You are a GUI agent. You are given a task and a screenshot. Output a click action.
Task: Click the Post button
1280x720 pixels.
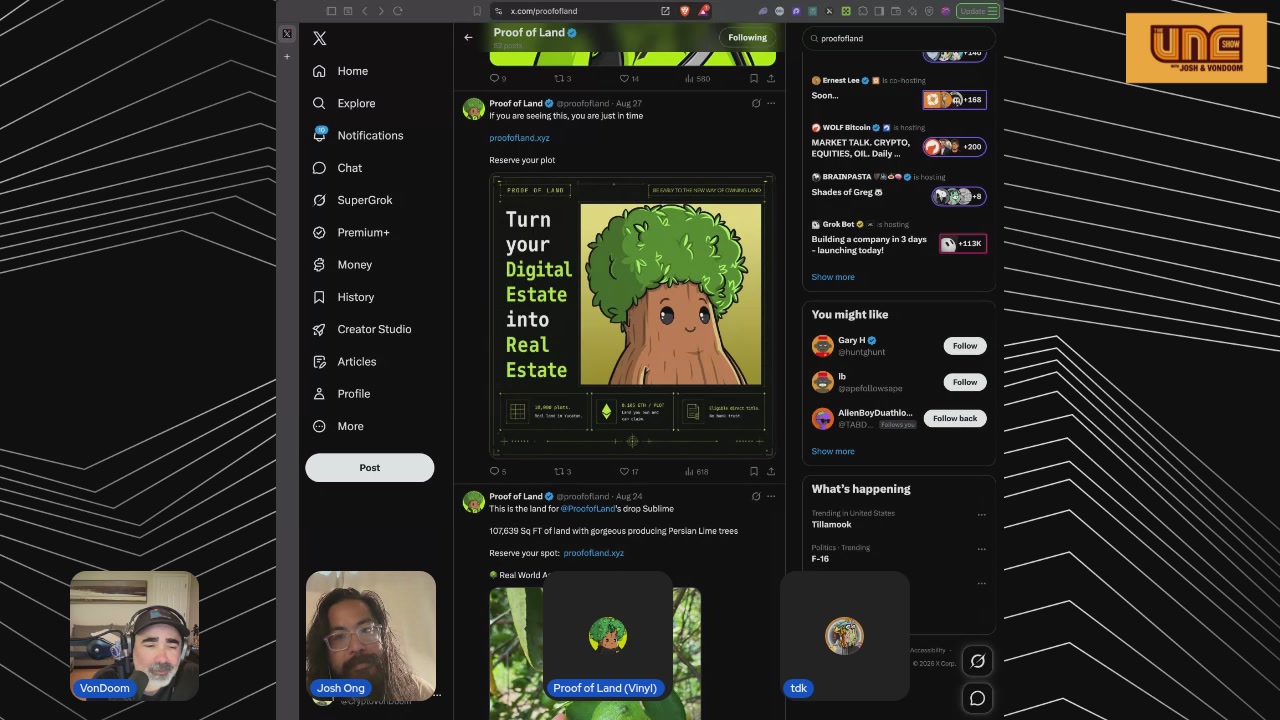tap(369, 468)
